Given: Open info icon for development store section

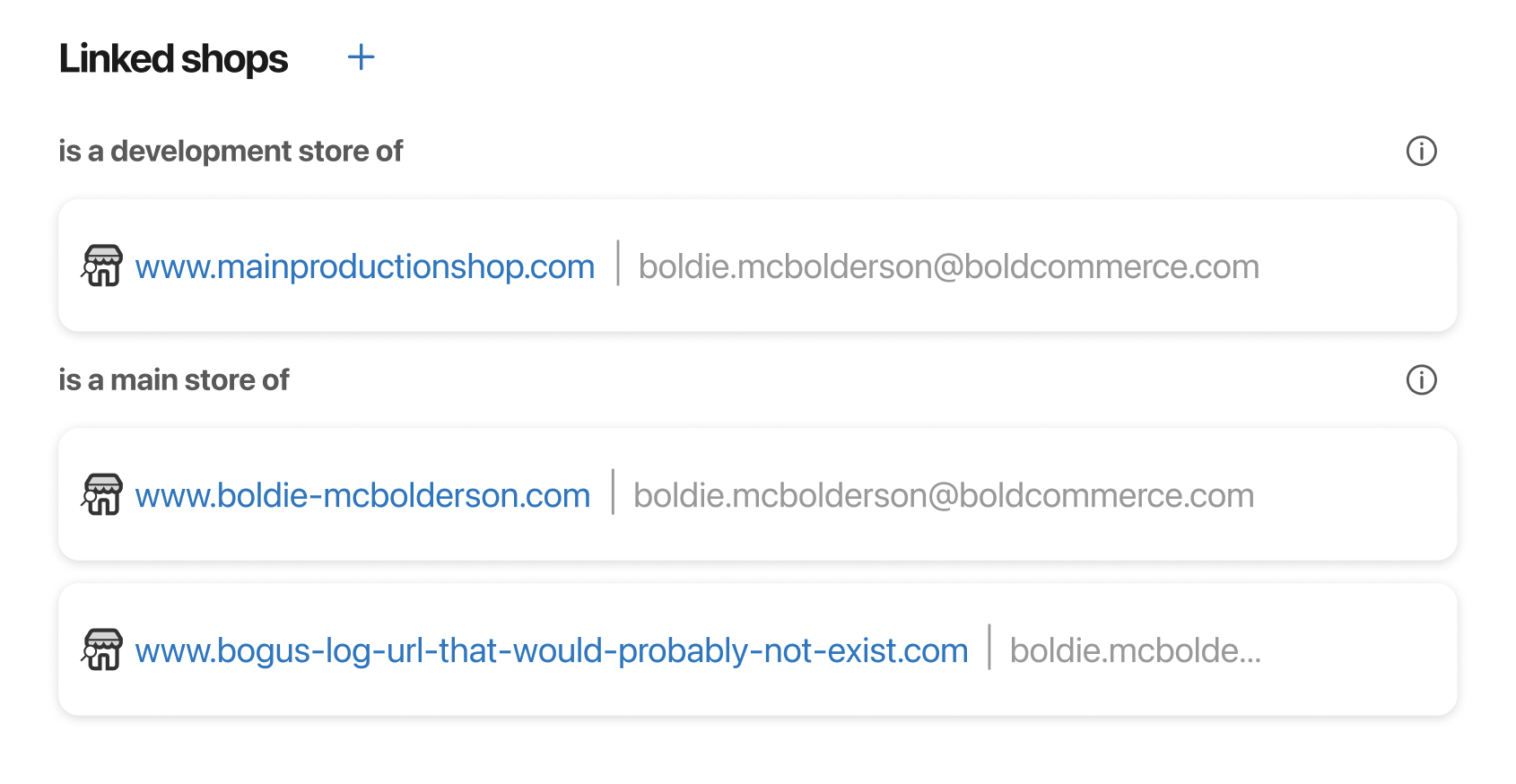Looking at the screenshot, I should tap(1421, 151).
